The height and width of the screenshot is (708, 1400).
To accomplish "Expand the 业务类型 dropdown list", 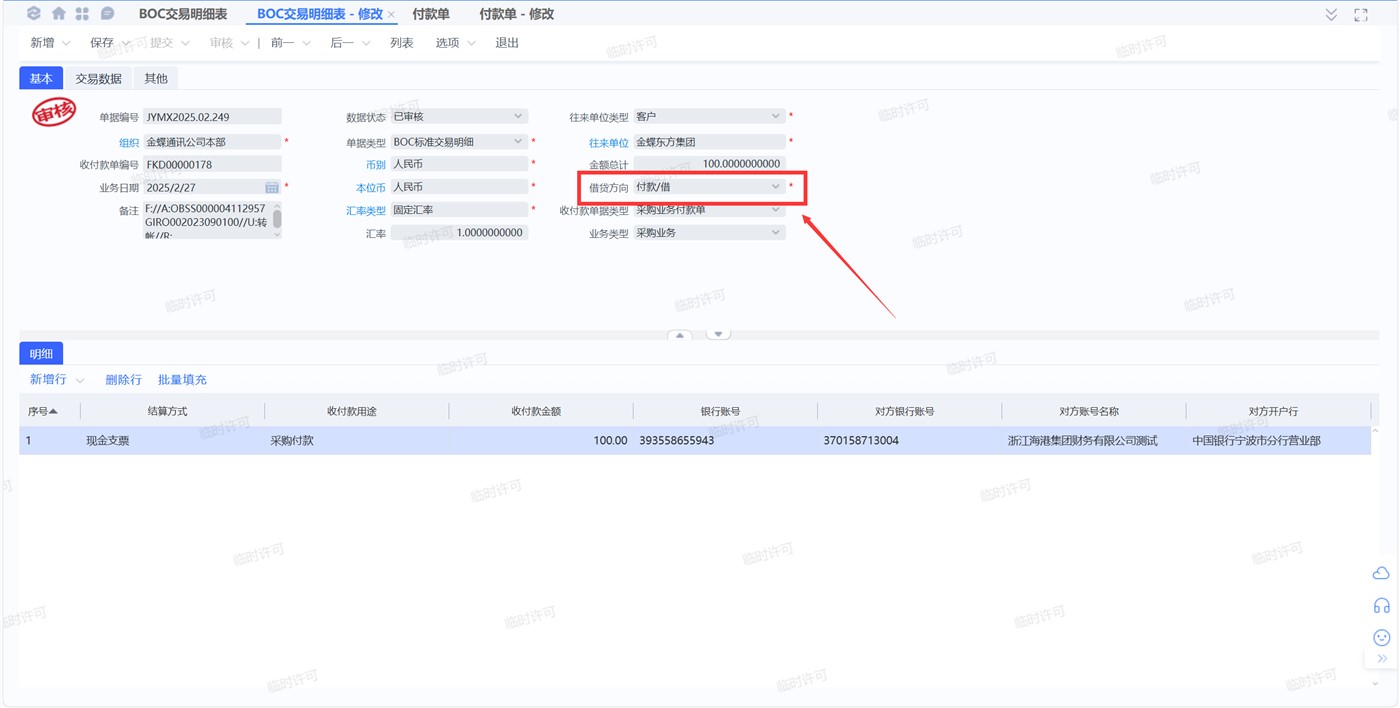I will [x=775, y=233].
